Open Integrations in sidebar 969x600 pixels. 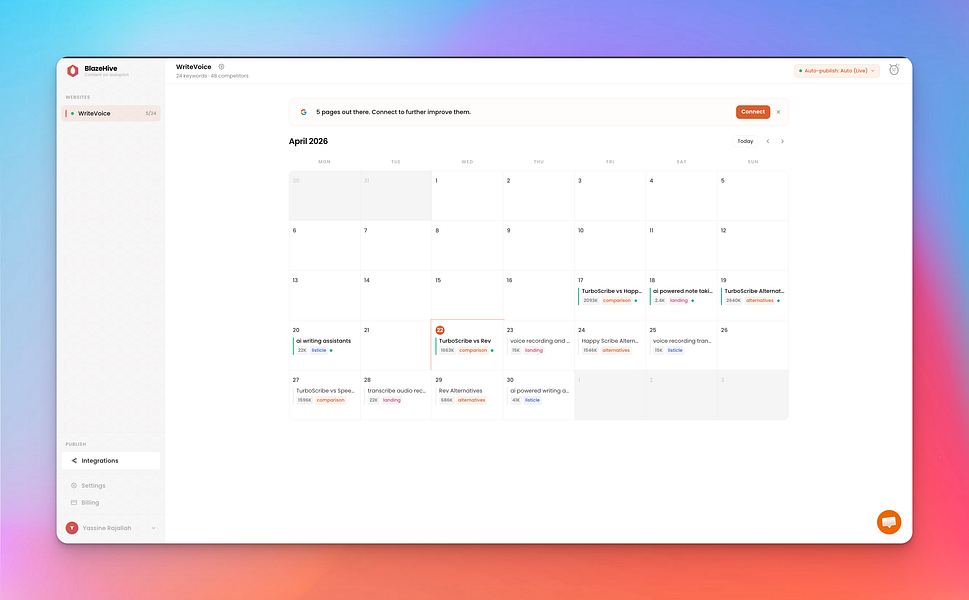pyautogui.click(x=111, y=460)
